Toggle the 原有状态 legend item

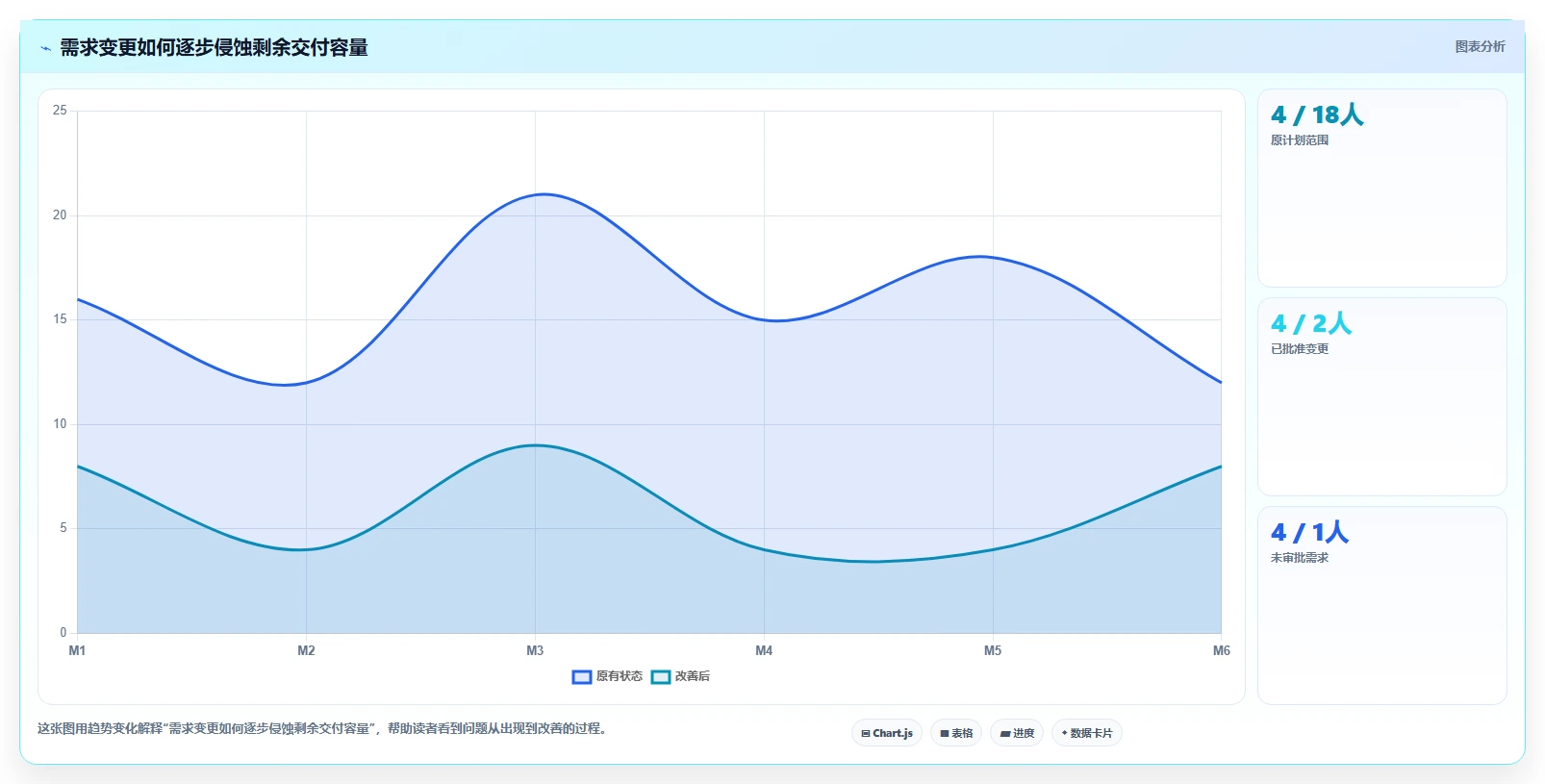pyautogui.click(x=607, y=676)
